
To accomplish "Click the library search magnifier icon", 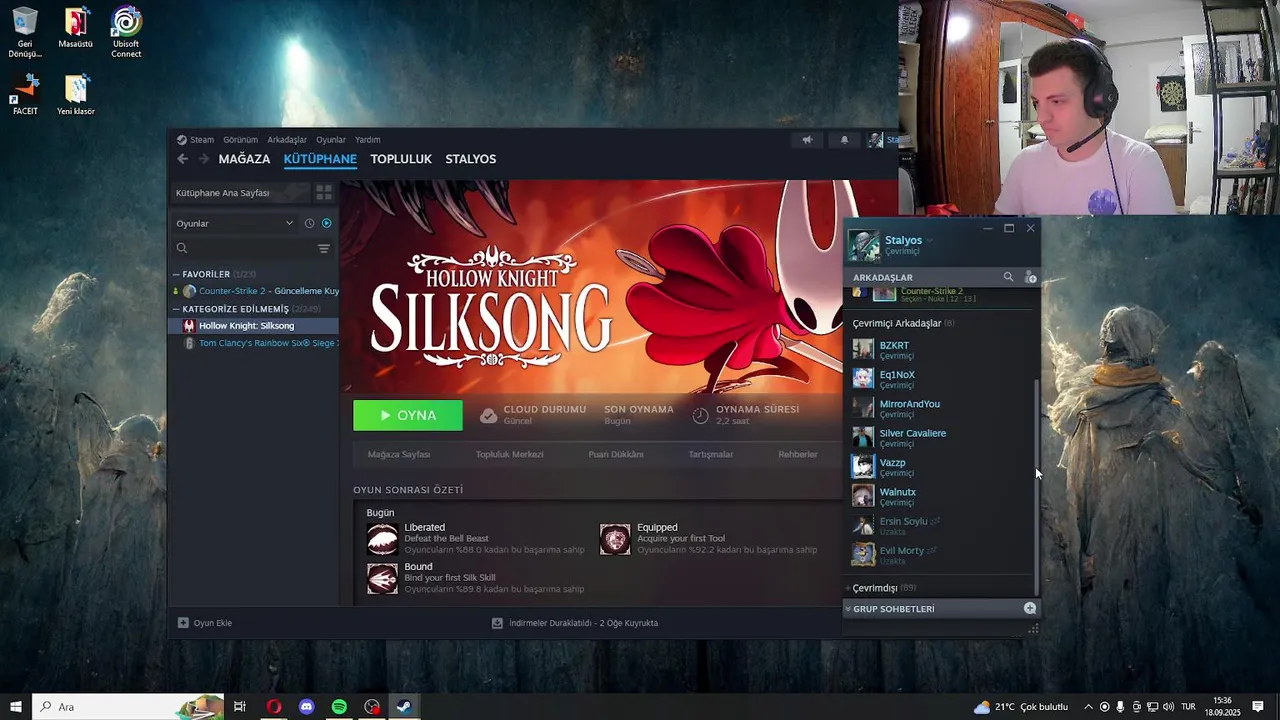I will point(182,248).
